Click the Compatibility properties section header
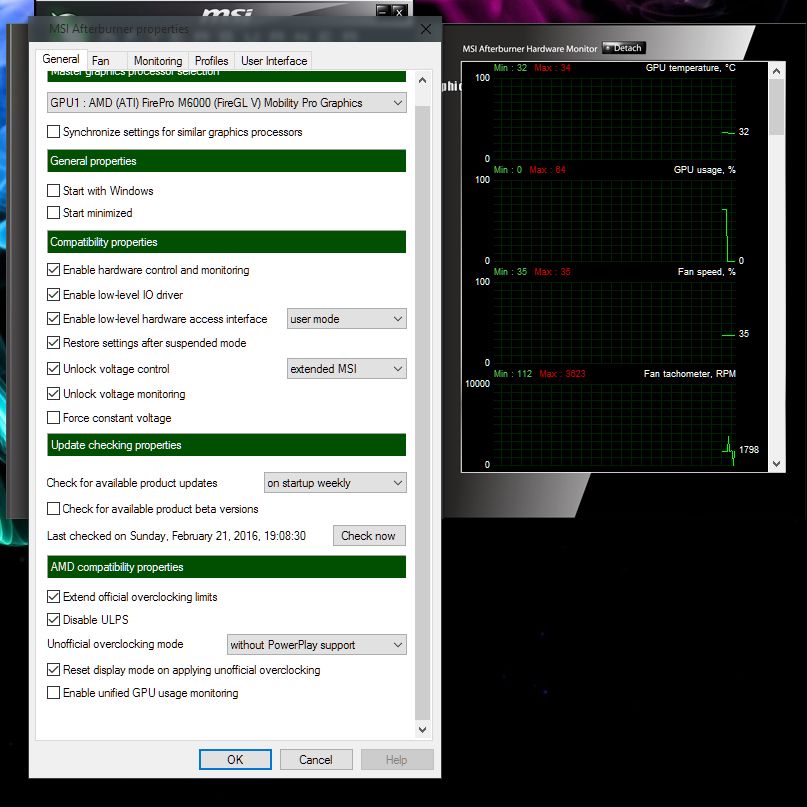 pyautogui.click(x=226, y=242)
